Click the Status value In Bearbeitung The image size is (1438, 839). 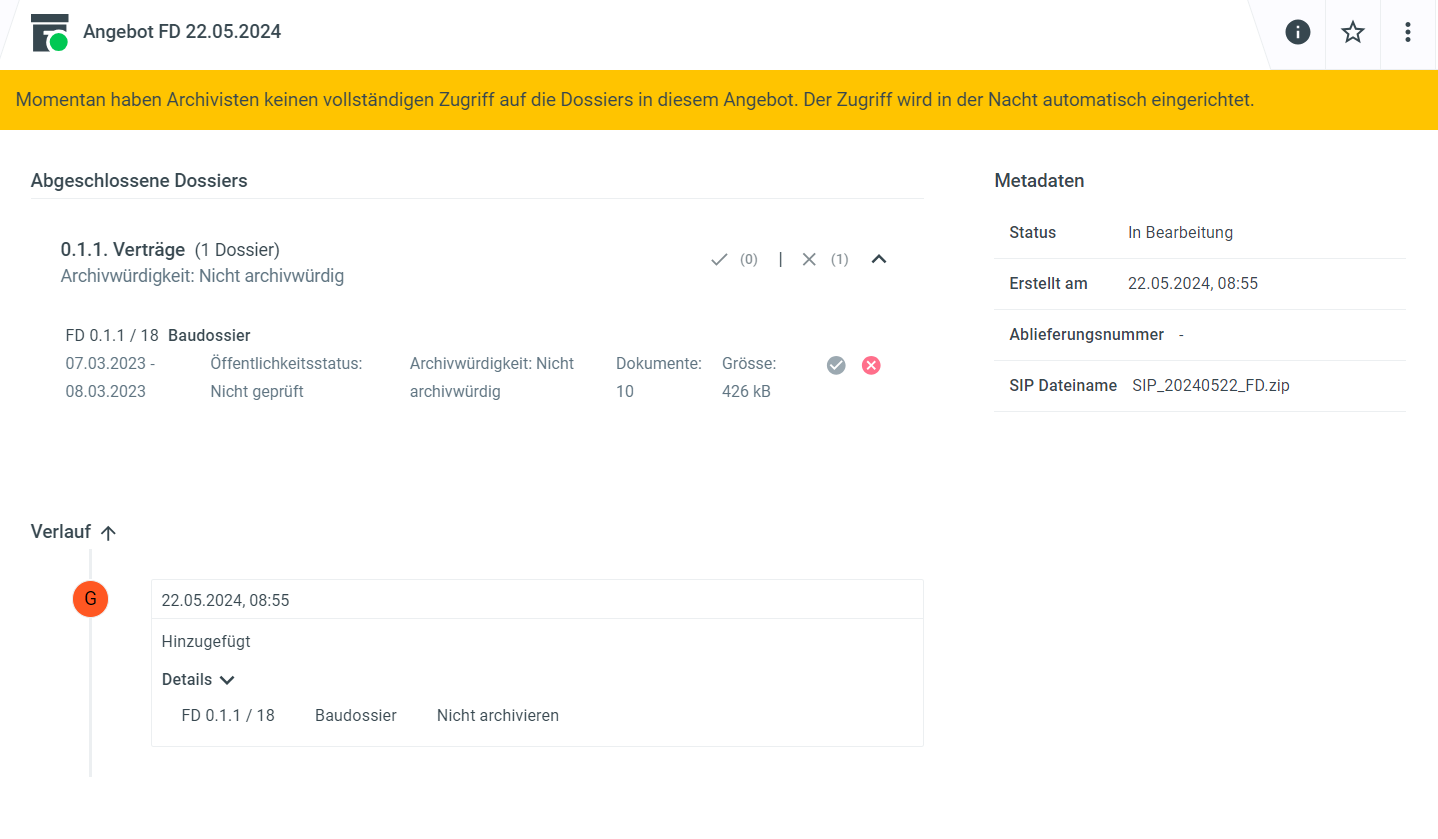coord(1180,232)
